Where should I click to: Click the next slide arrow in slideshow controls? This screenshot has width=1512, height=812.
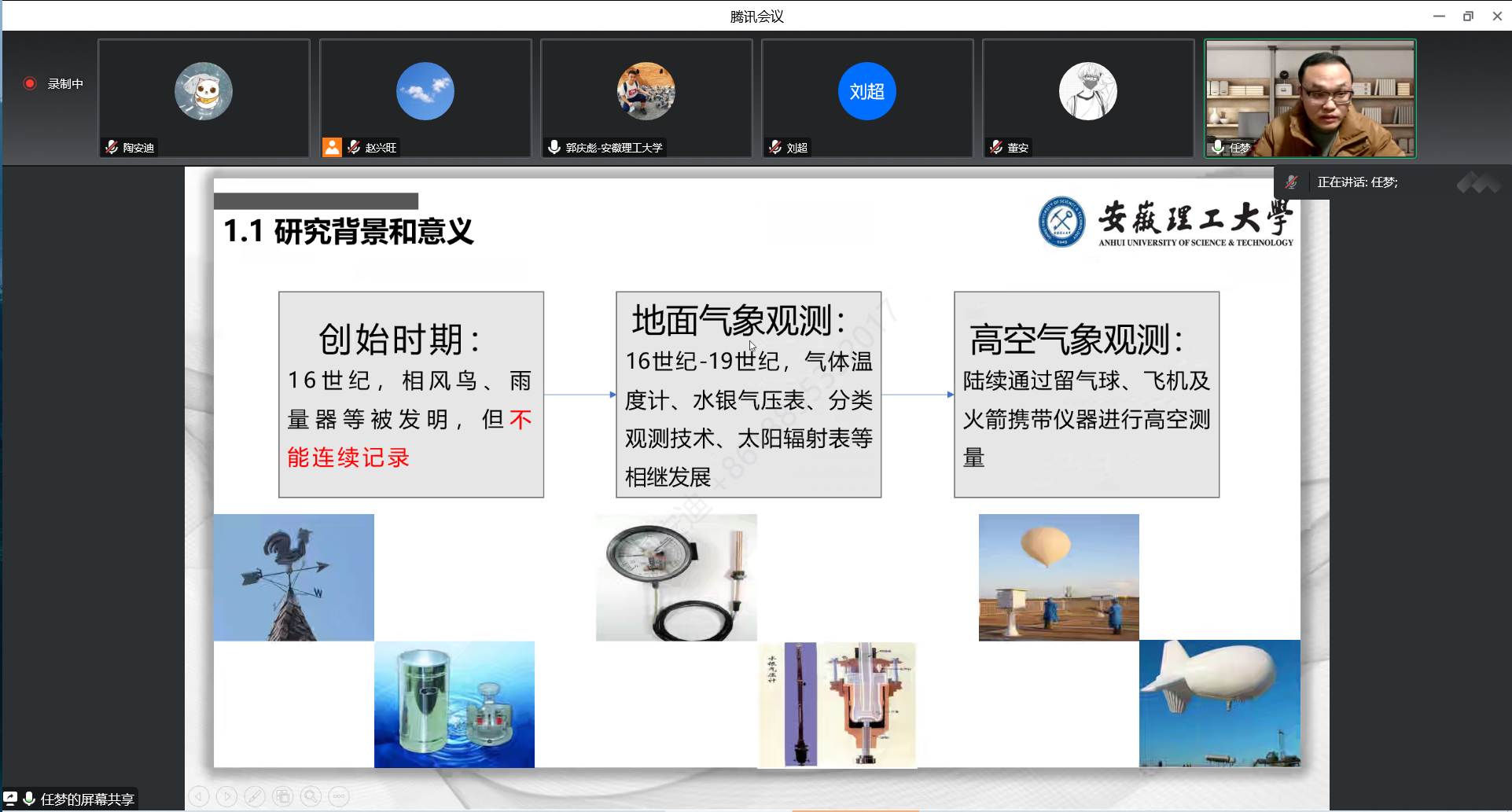pyautogui.click(x=226, y=796)
